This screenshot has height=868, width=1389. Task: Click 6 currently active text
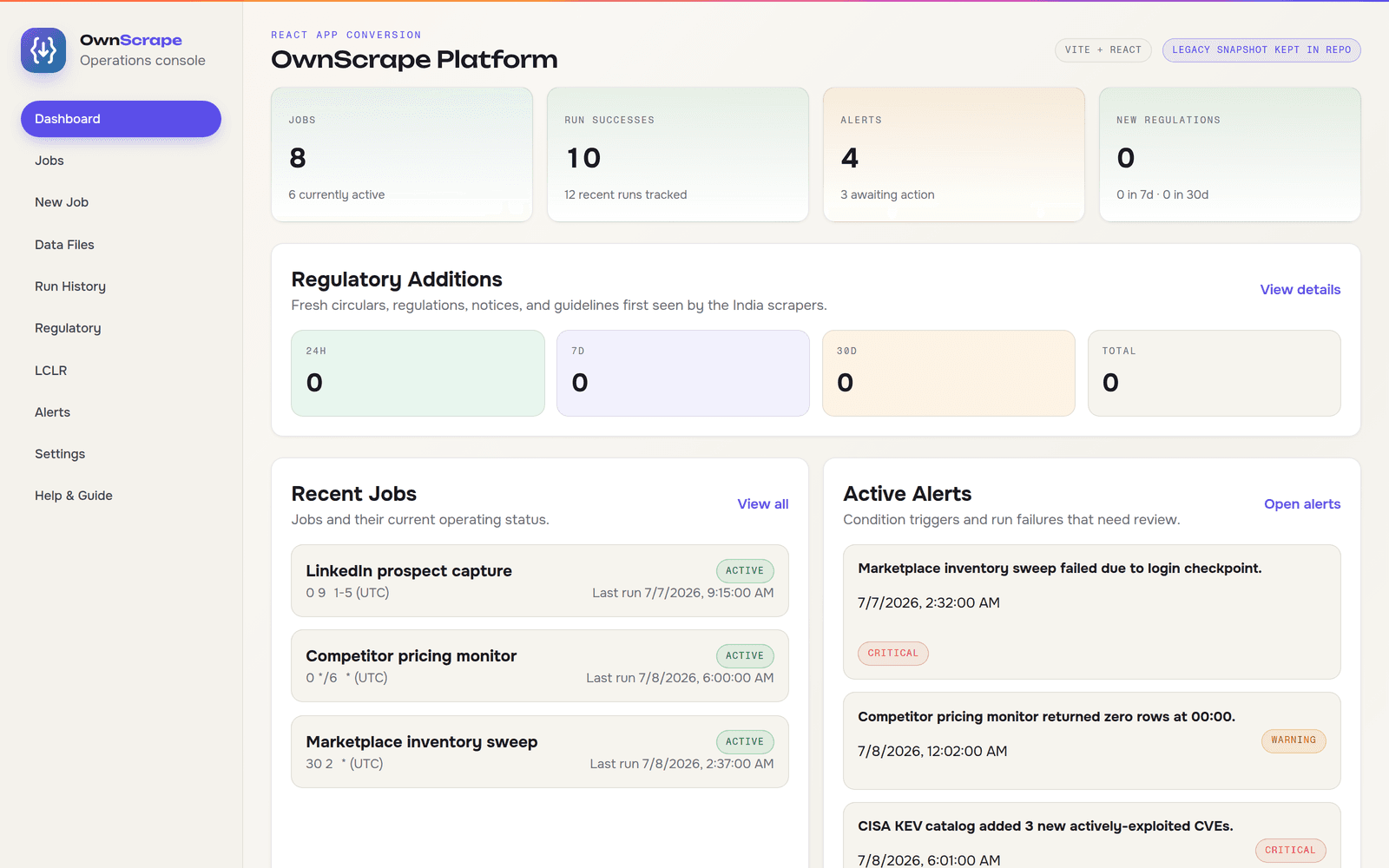[x=337, y=195]
